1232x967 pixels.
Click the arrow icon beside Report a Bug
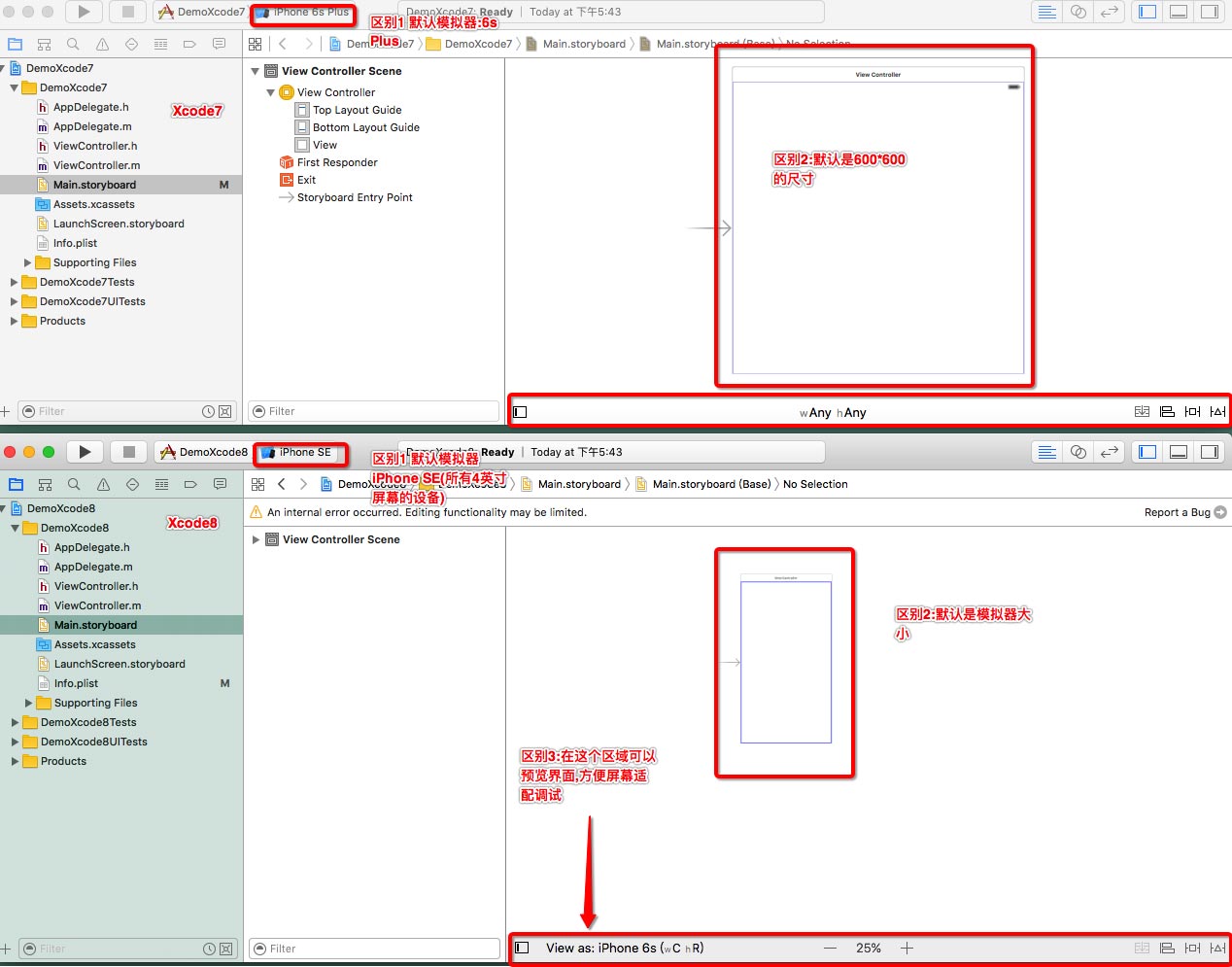tap(1220, 512)
